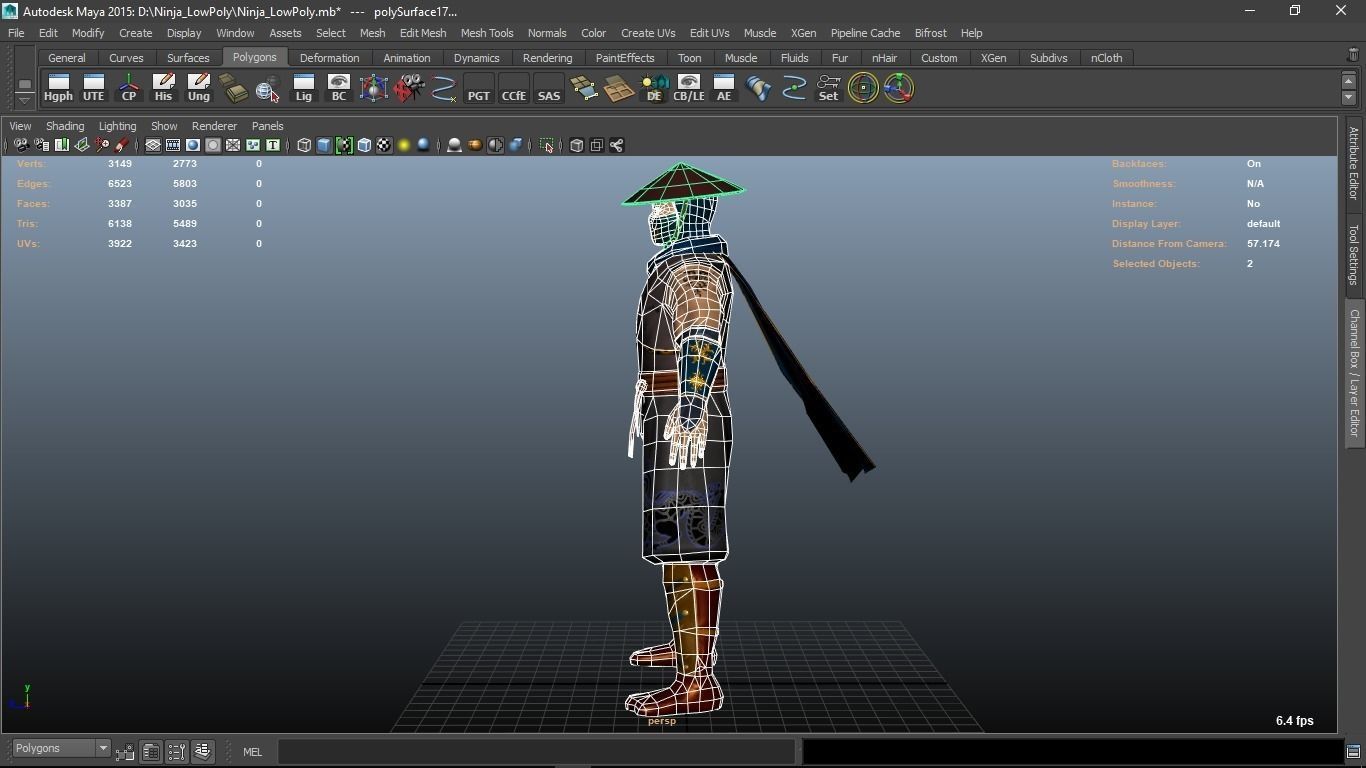The image size is (1366, 768).
Task: Click the red film camera shelf icon
Action: (408, 88)
